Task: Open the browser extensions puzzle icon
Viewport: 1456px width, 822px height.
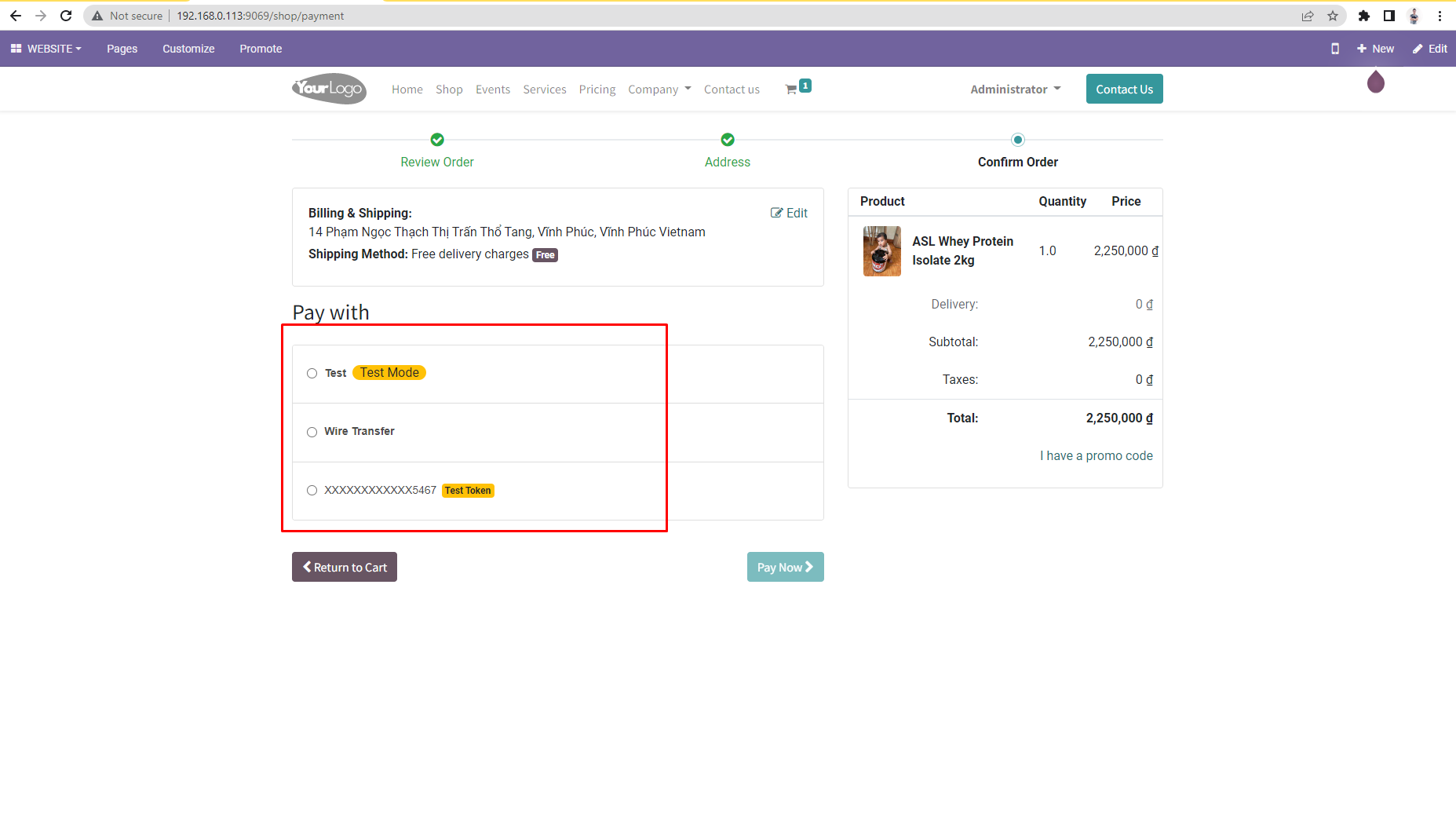Action: pos(1365,15)
